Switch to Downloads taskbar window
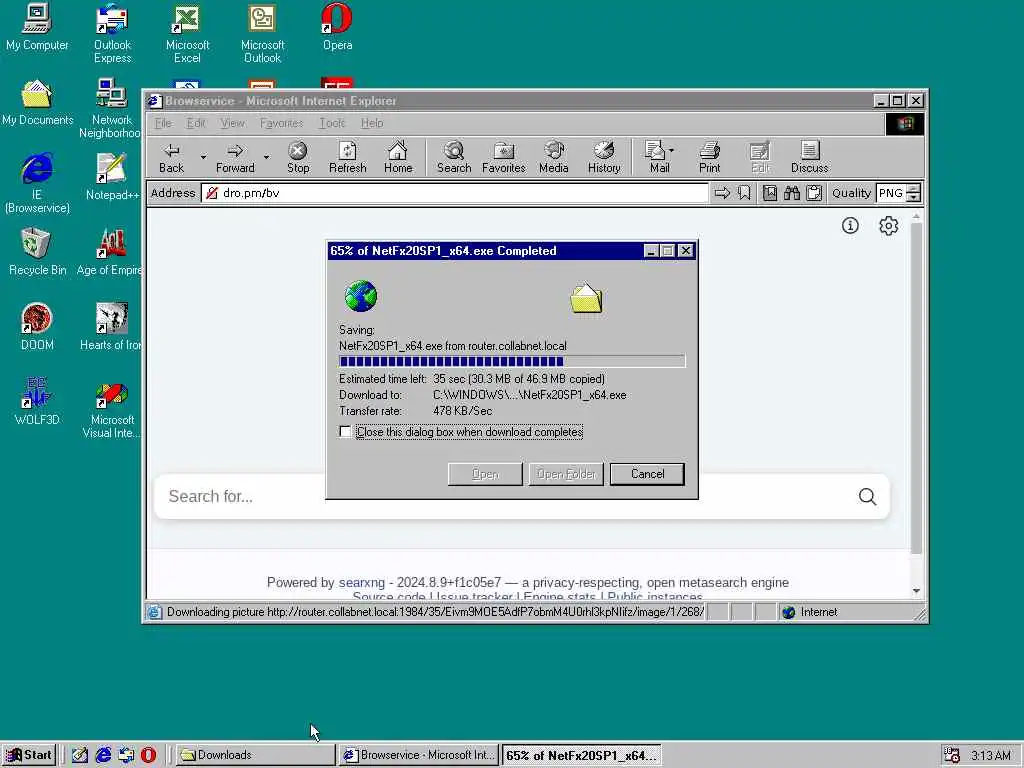The image size is (1024, 768). coord(255,755)
